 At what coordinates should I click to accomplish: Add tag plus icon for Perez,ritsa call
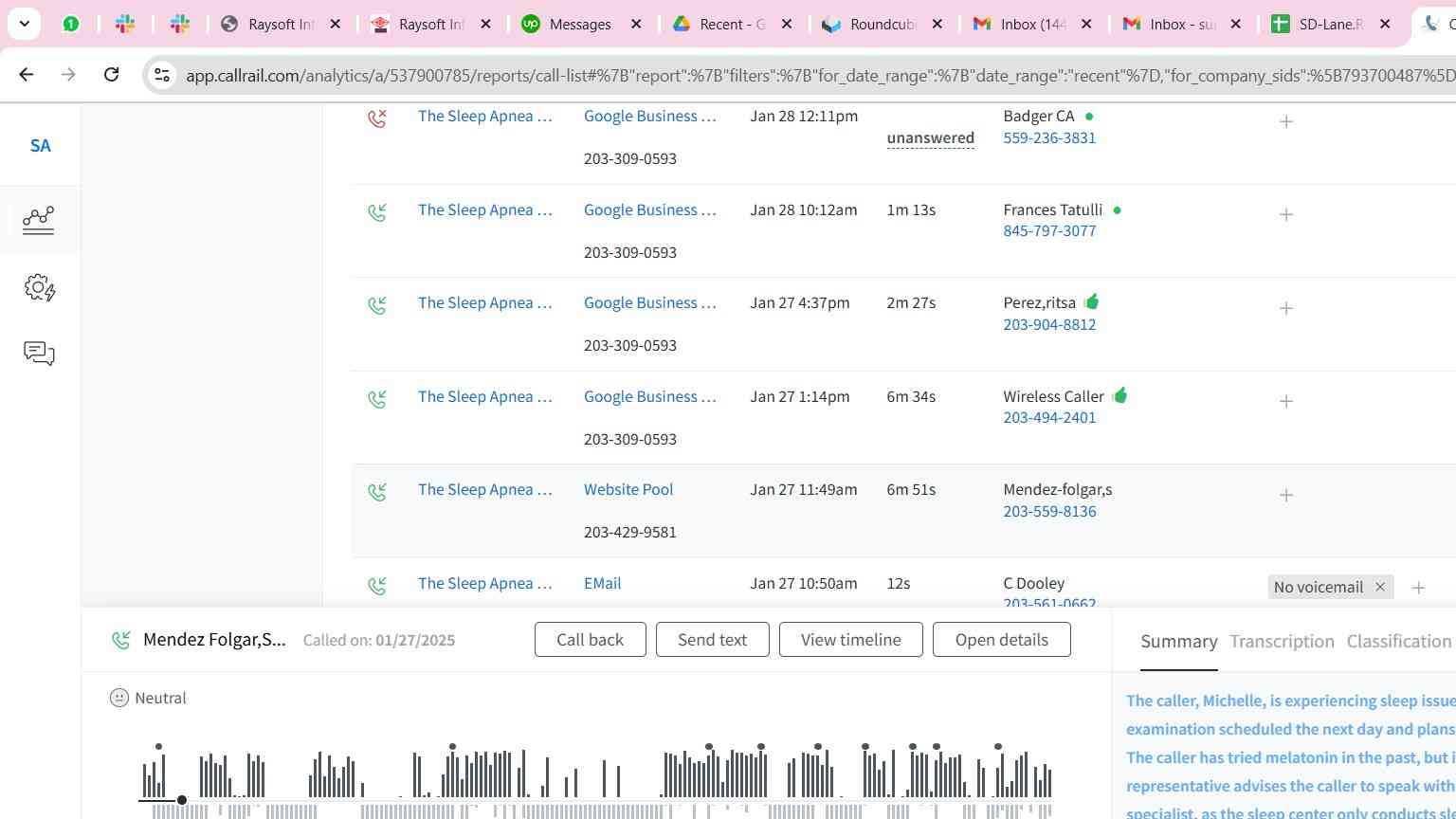1286,308
